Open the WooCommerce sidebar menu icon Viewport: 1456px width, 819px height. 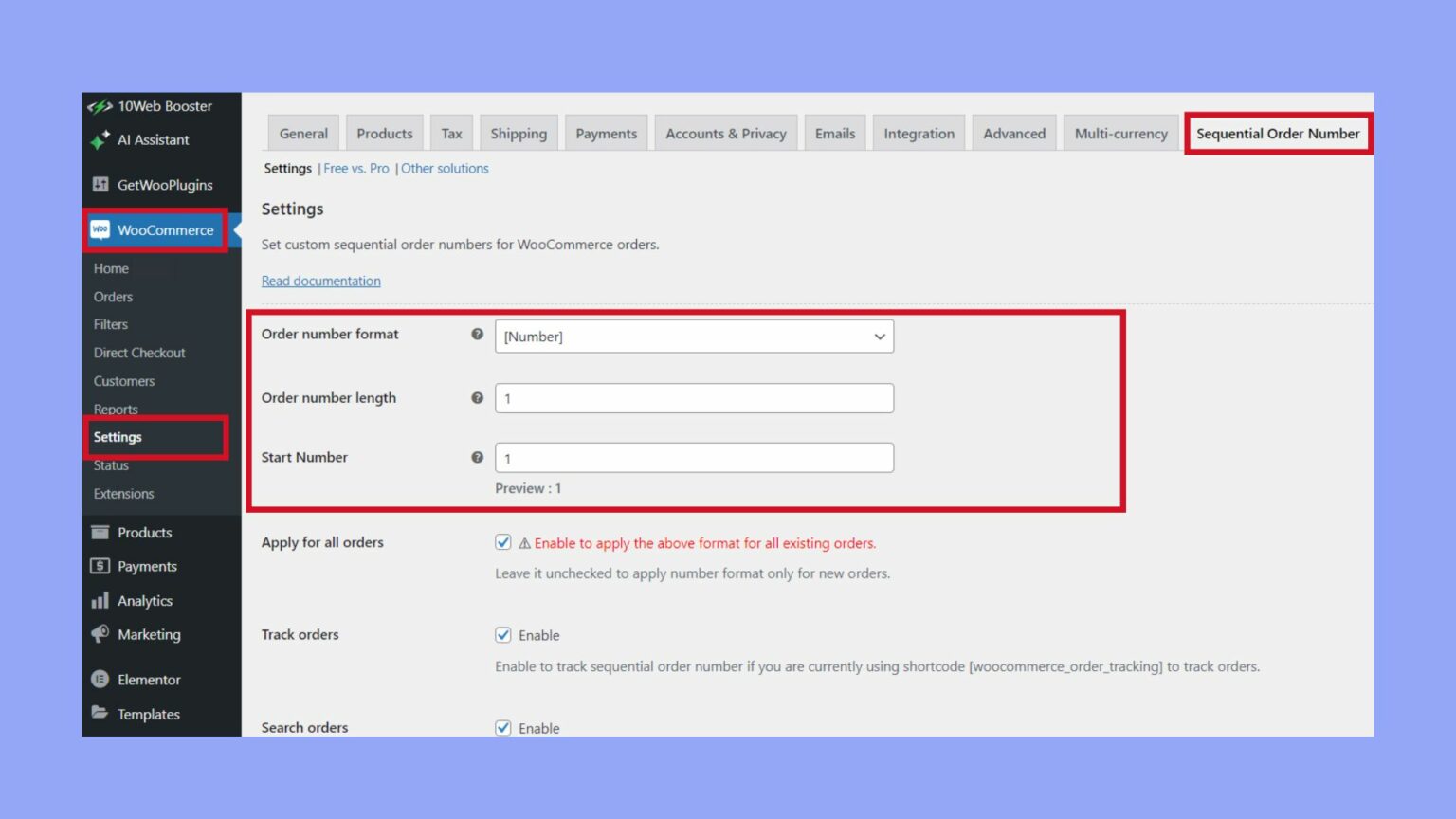(101, 229)
